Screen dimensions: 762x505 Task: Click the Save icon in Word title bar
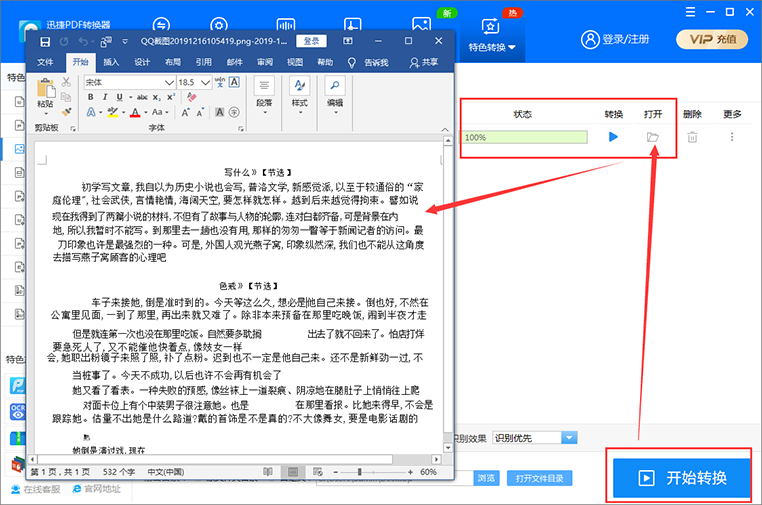(45, 42)
